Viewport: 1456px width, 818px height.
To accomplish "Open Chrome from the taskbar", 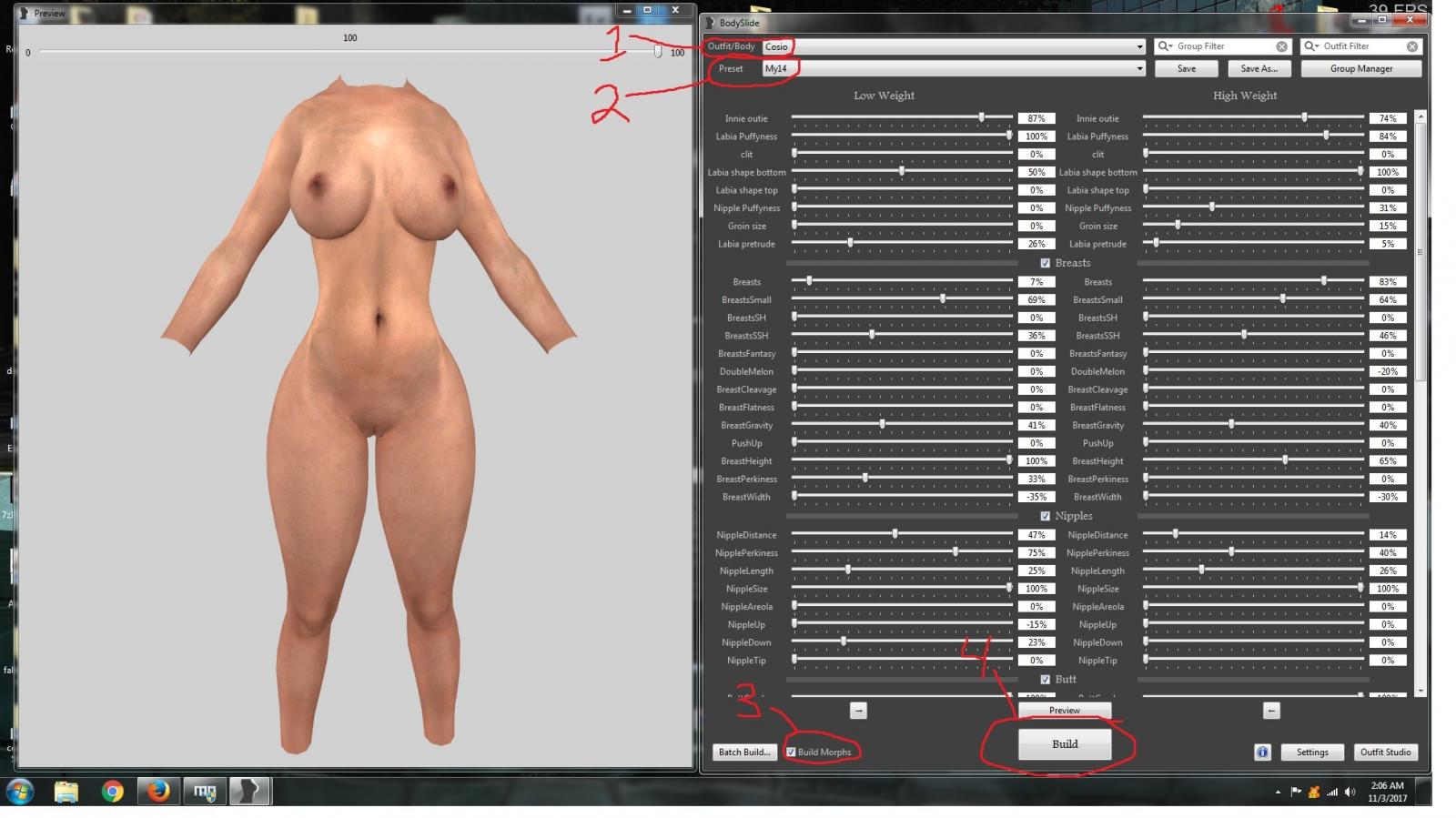I will click(113, 792).
